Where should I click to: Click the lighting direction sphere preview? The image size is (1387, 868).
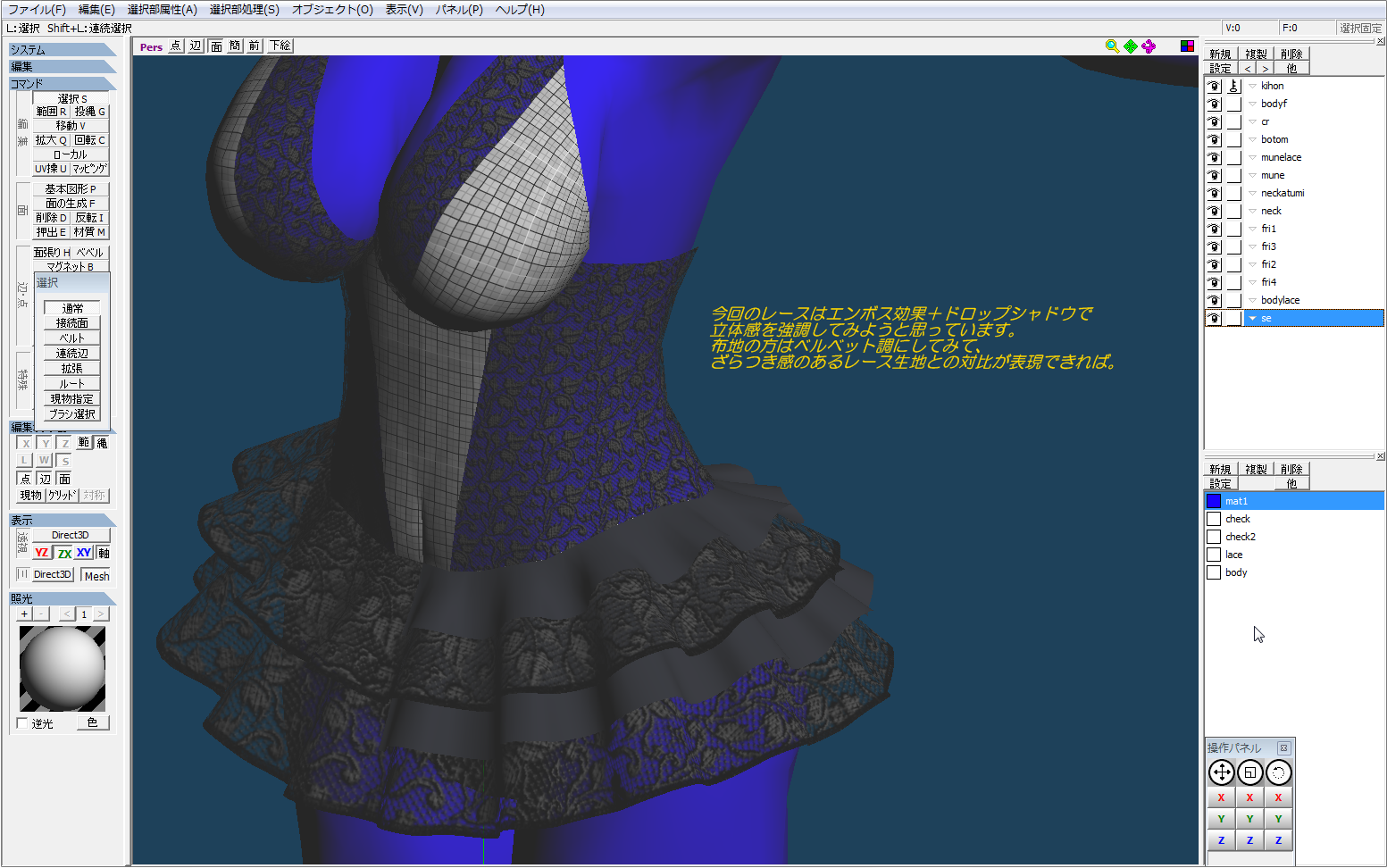(x=63, y=668)
